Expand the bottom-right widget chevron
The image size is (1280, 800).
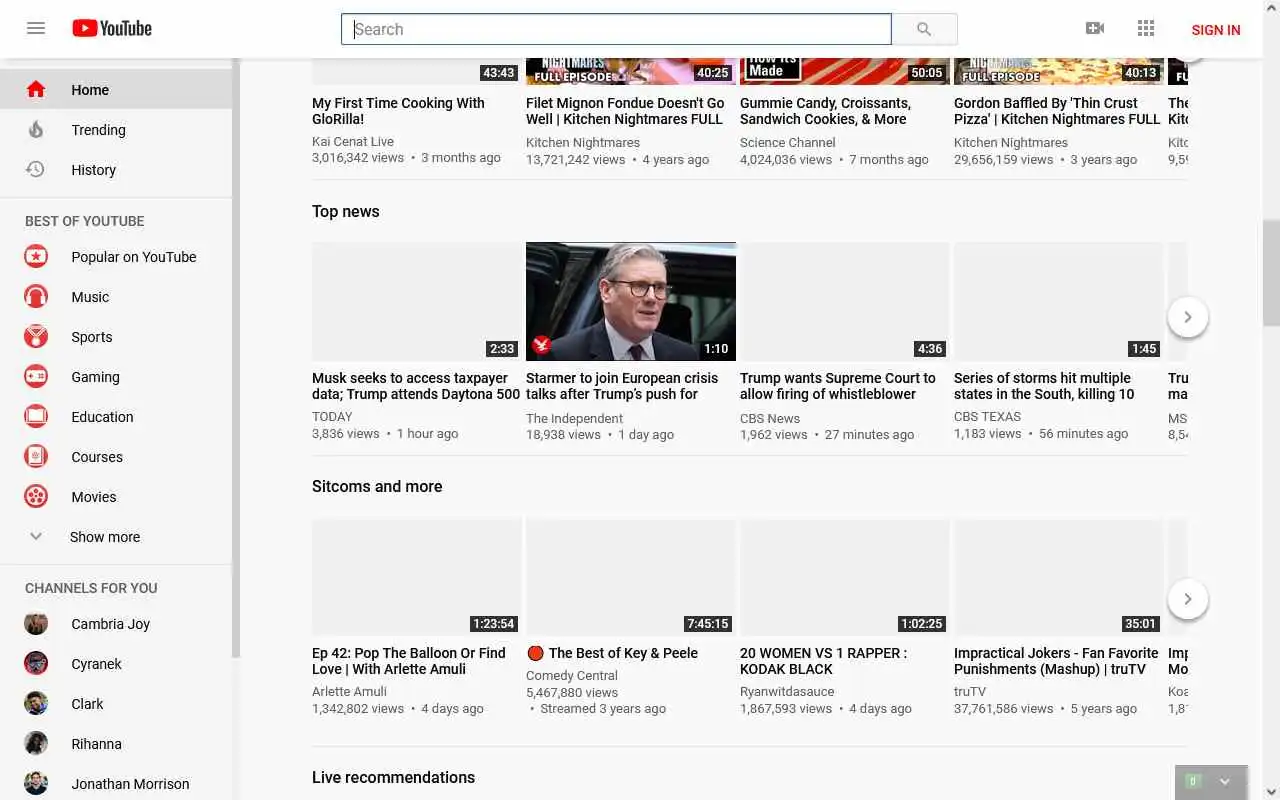point(1225,782)
